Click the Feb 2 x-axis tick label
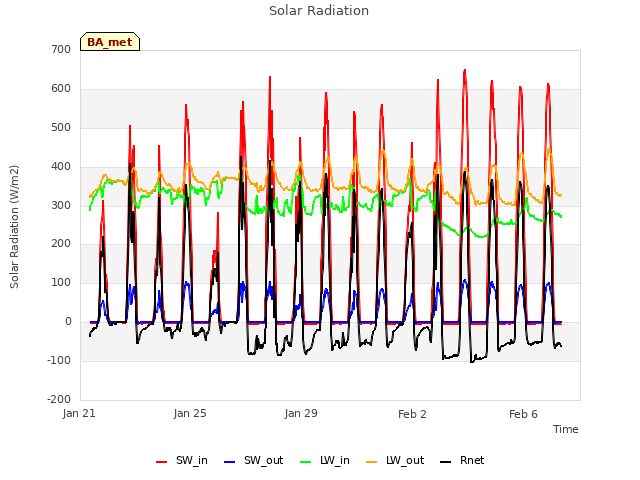Image resolution: width=640 pixels, height=480 pixels. pos(412,414)
